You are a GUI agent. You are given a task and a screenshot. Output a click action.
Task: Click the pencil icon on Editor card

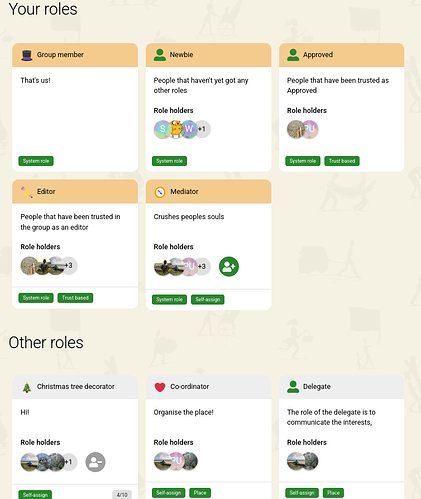tap(27, 192)
